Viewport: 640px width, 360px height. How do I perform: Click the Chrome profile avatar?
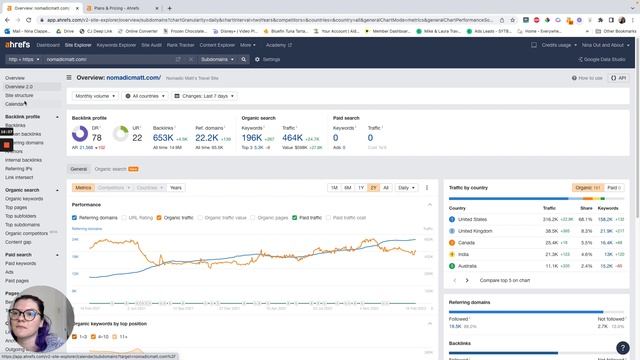point(622,20)
